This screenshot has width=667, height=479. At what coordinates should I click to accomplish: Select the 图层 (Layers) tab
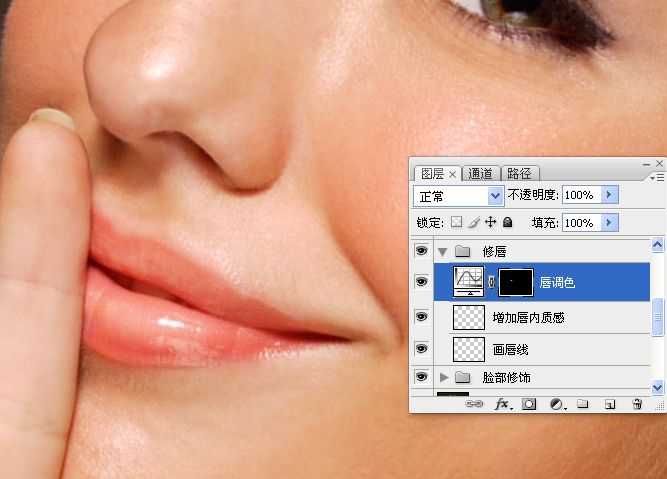coord(432,174)
